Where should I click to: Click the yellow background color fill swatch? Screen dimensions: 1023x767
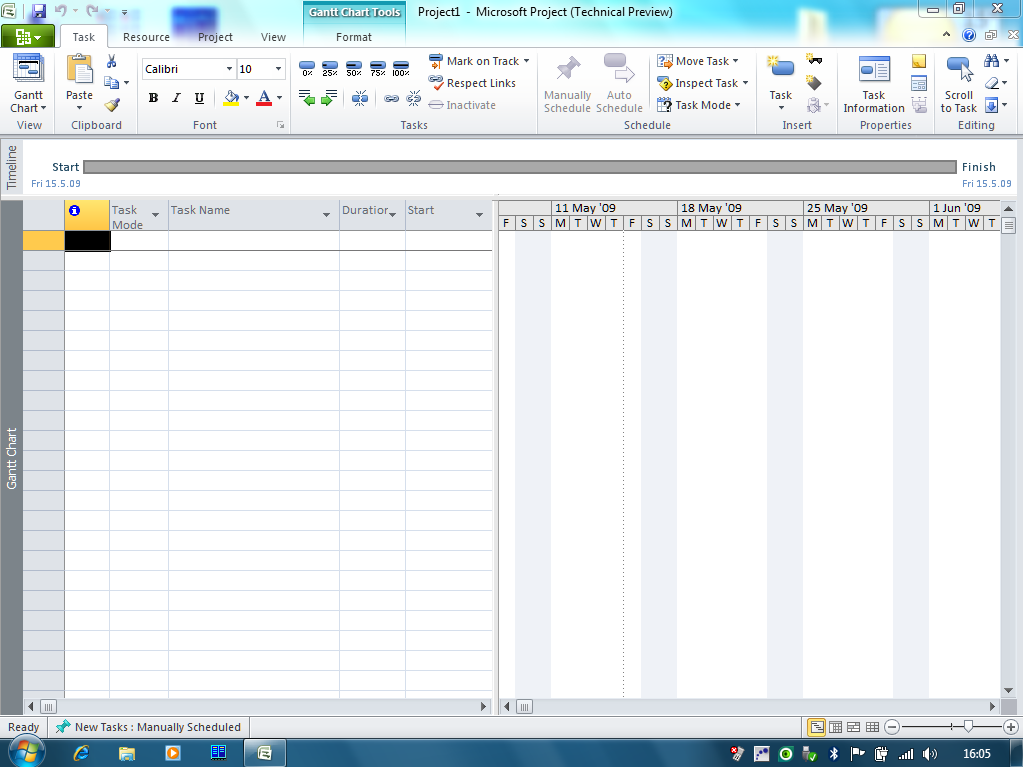(x=231, y=98)
